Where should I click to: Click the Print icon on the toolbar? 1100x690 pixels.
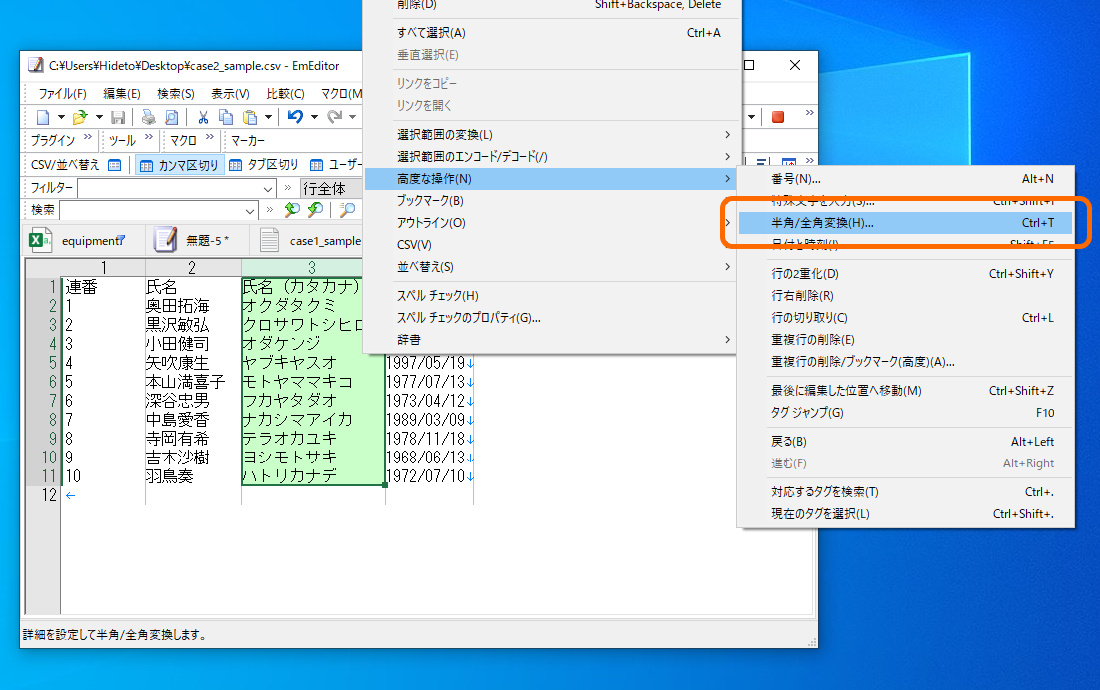pyautogui.click(x=147, y=116)
